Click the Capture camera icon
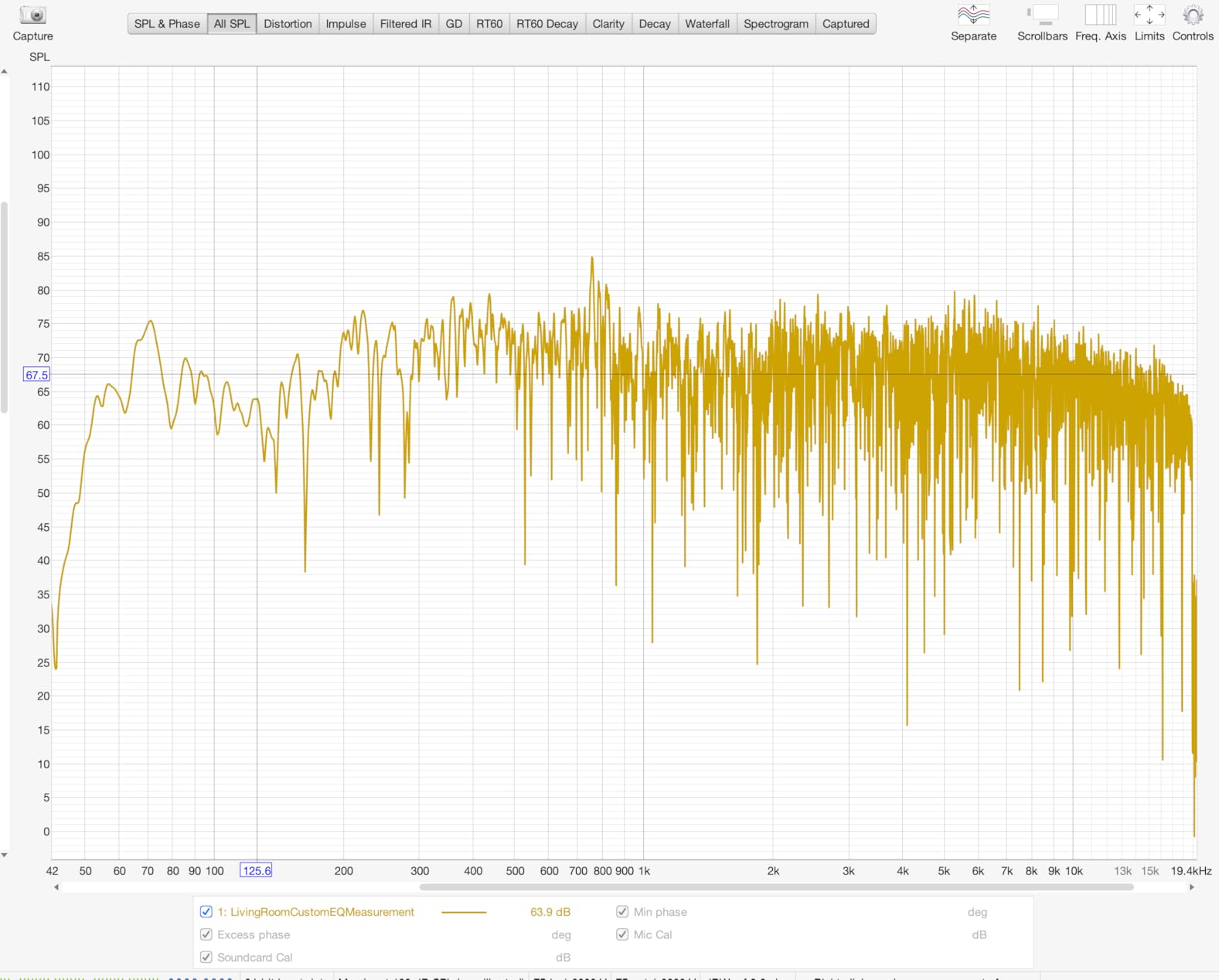1219x980 pixels. pyautogui.click(x=32, y=15)
